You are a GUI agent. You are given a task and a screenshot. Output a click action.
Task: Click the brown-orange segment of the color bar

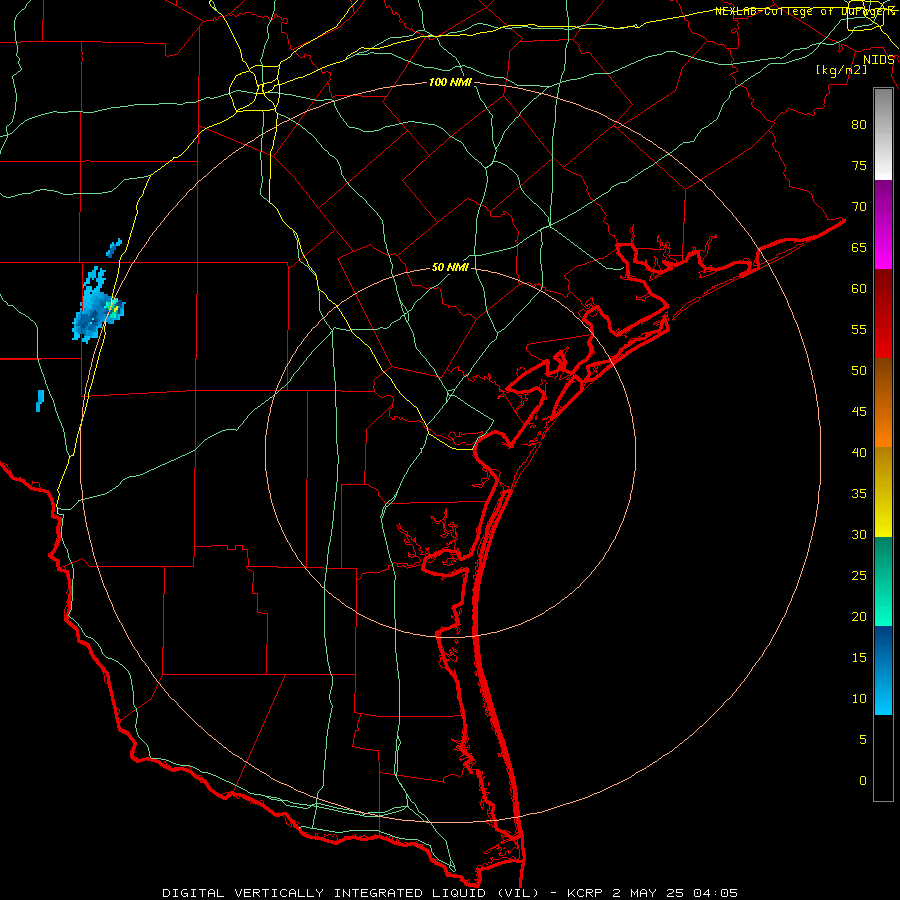(x=883, y=403)
